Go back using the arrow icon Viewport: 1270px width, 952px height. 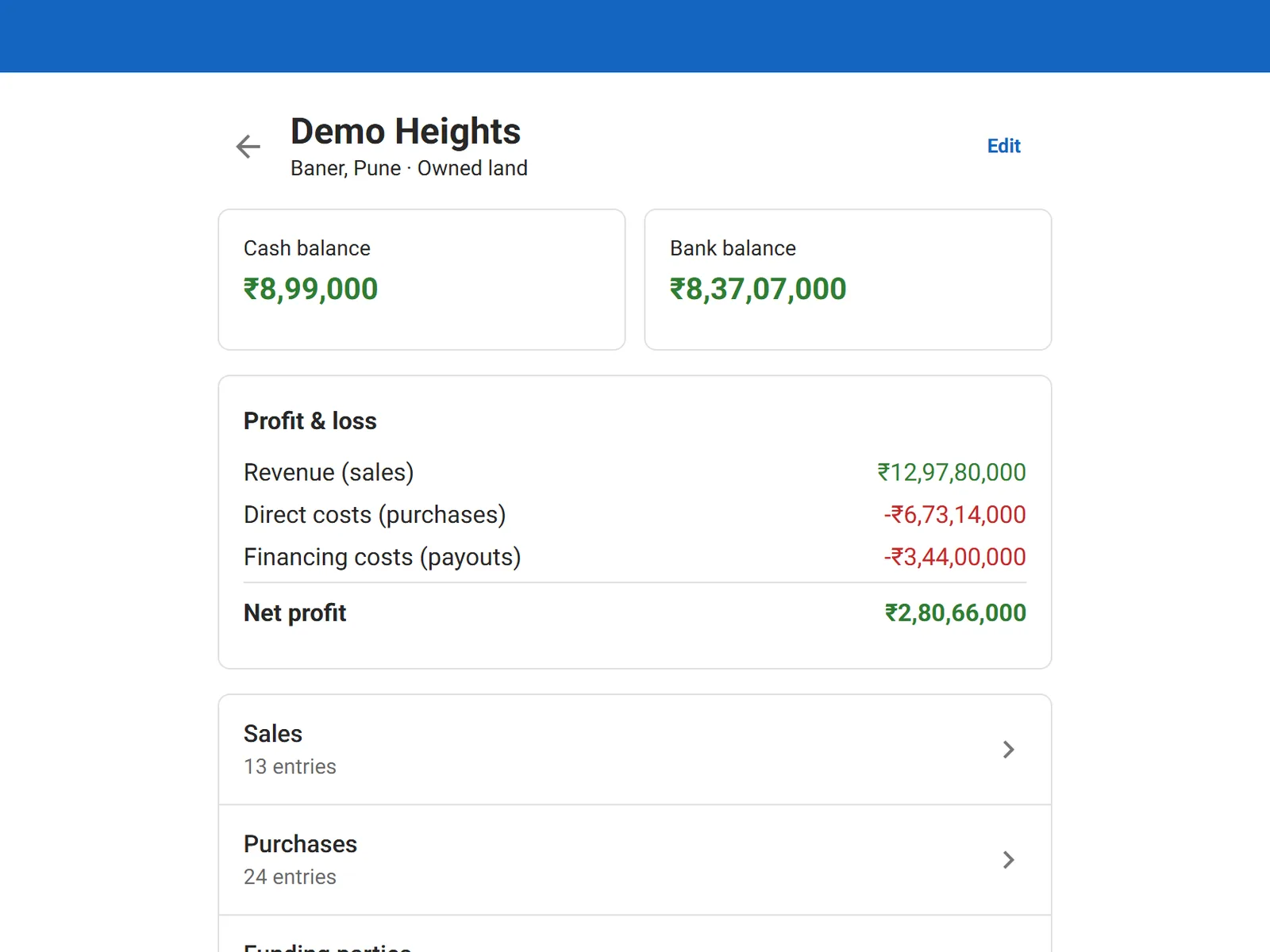[x=248, y=147]
